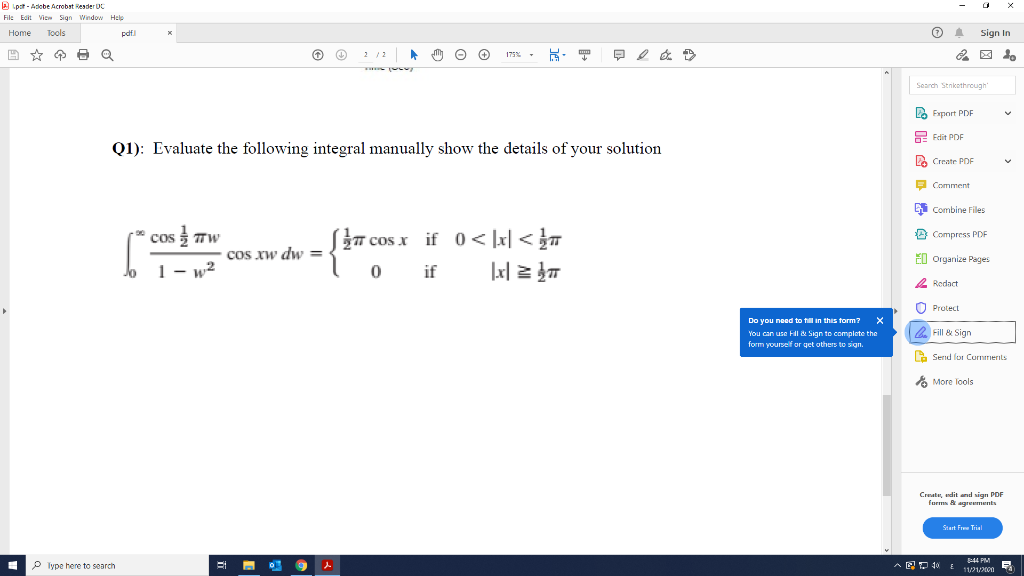Image resolution: width=1024 pixels, height=576 pixels.
Task: Open the Comment tool
Action: [946, 184]
